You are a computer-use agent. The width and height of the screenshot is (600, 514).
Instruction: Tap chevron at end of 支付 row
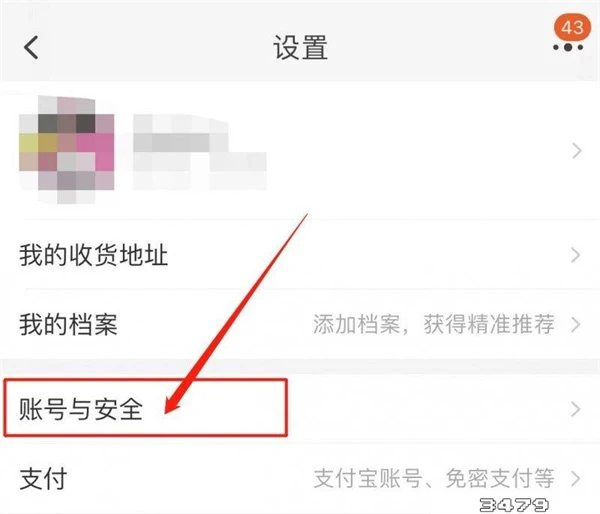(x=576, y=479)
